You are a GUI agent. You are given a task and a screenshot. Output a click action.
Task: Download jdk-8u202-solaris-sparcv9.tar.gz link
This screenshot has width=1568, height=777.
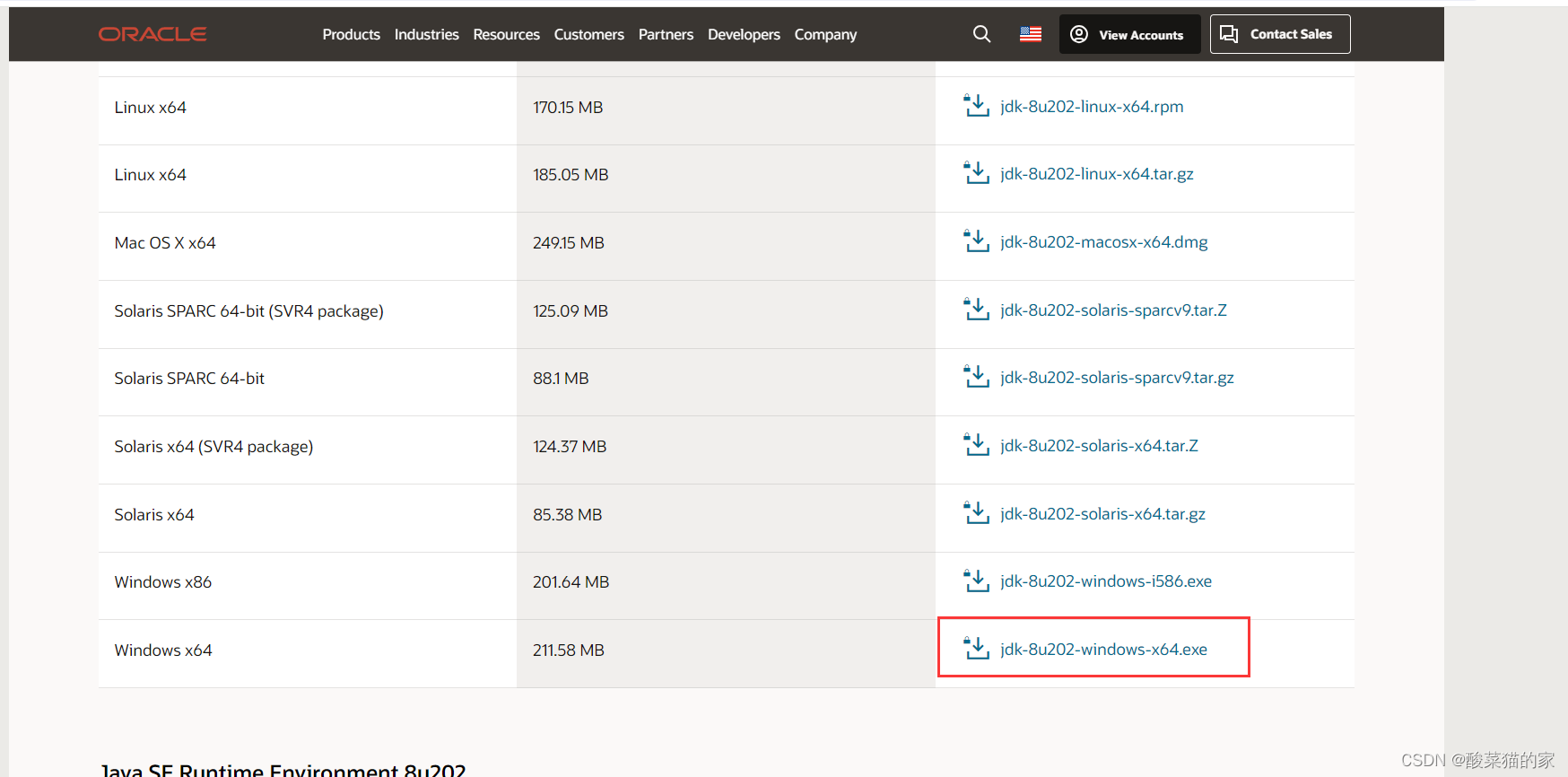1117,377
